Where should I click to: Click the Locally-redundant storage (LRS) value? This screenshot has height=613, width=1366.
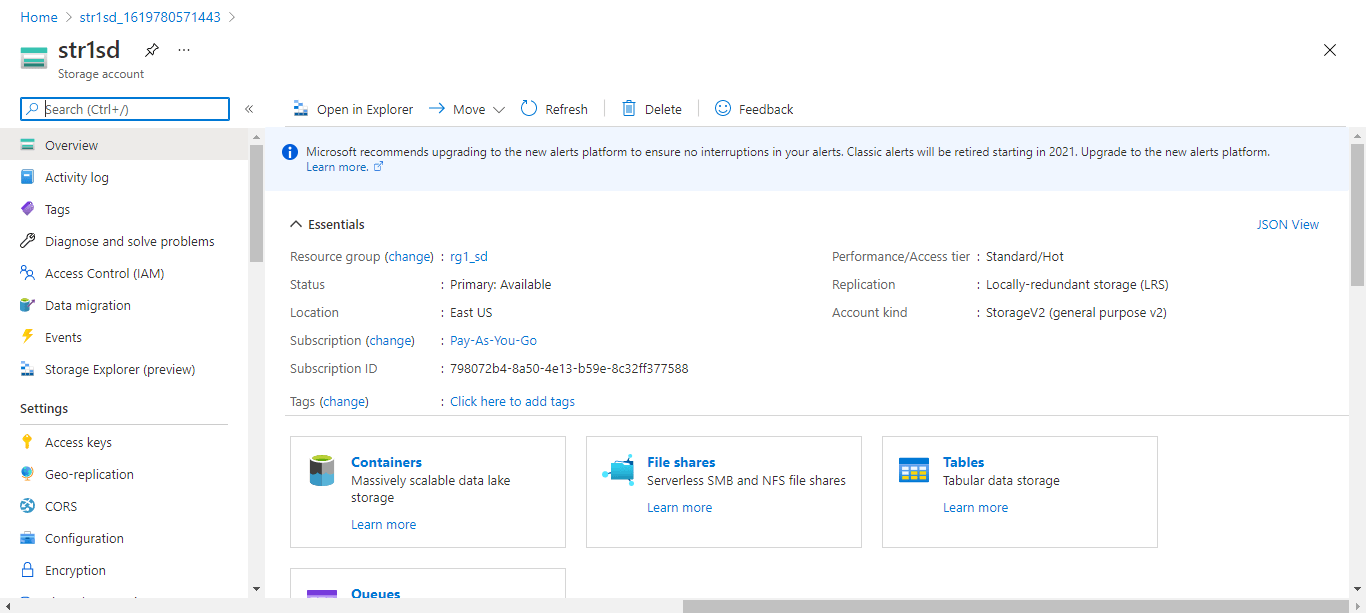pos(1077,285)
